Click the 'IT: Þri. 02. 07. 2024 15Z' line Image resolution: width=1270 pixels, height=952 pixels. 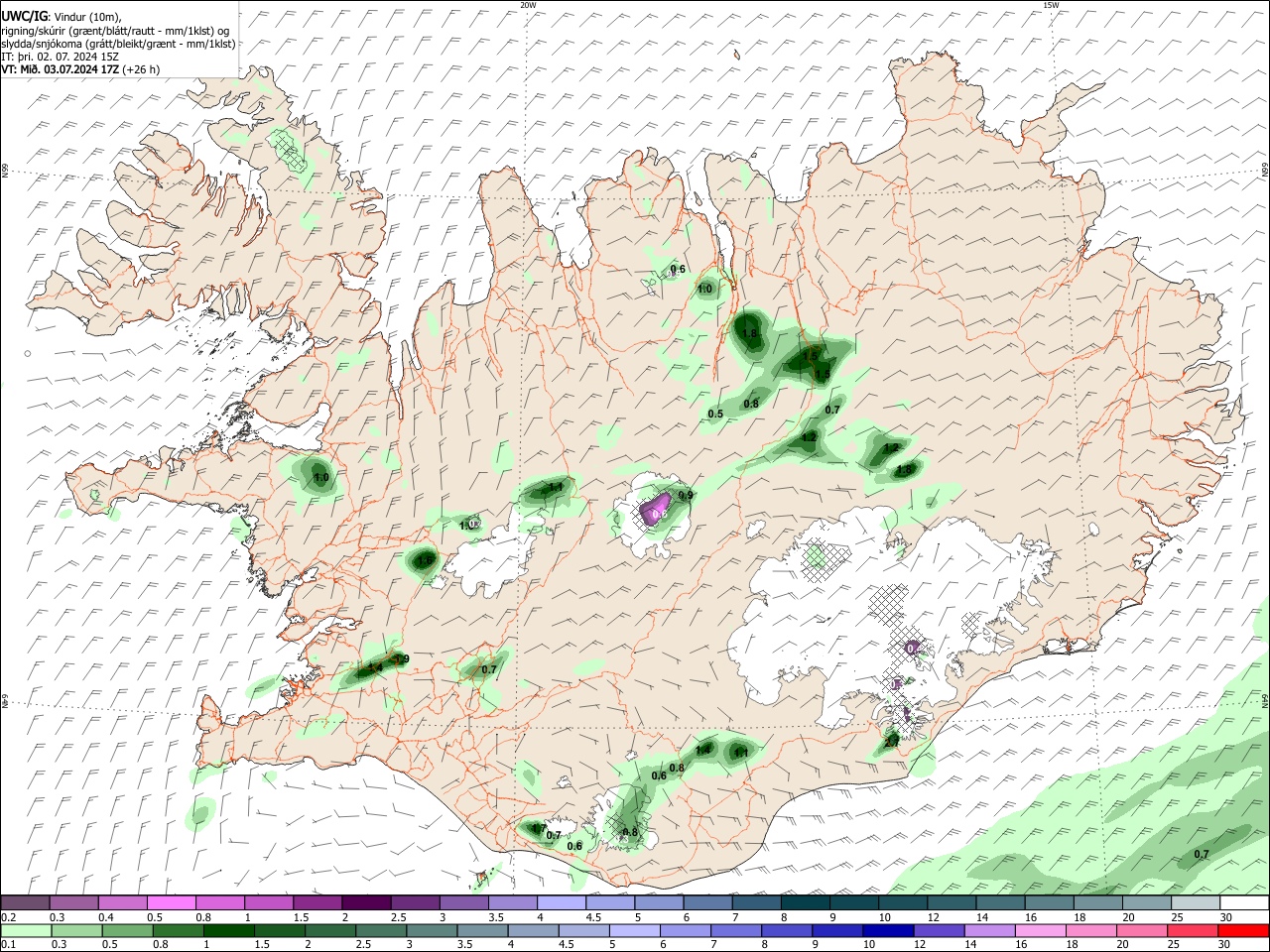pos(61,57)
